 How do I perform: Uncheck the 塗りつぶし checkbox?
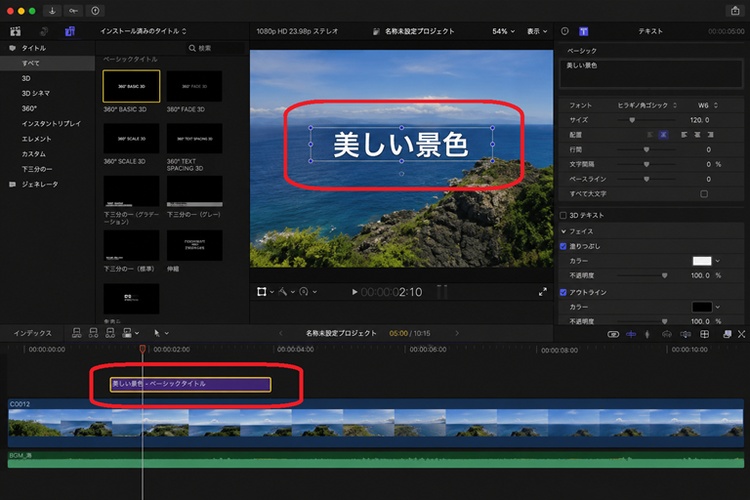pyautogui.click(x=563, y=246)
